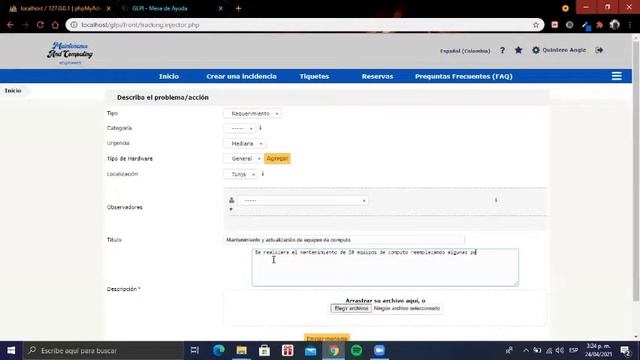Switch to Chrome on taskbar
The width and height of the screenshot is (640, 360).
tap(333, 351)
